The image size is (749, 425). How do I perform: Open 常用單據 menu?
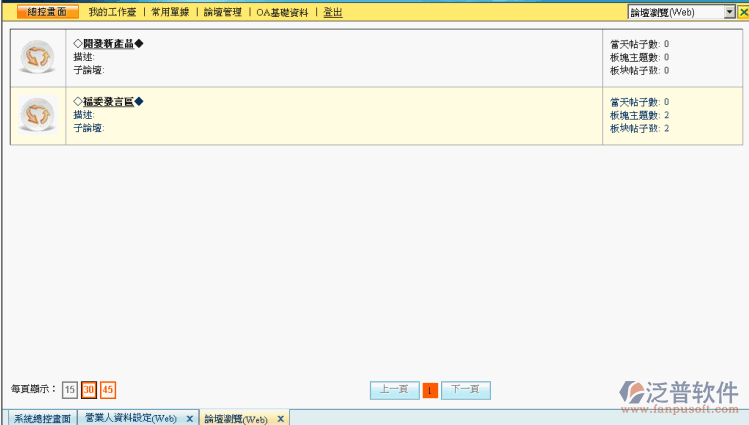tap(169, 13)
